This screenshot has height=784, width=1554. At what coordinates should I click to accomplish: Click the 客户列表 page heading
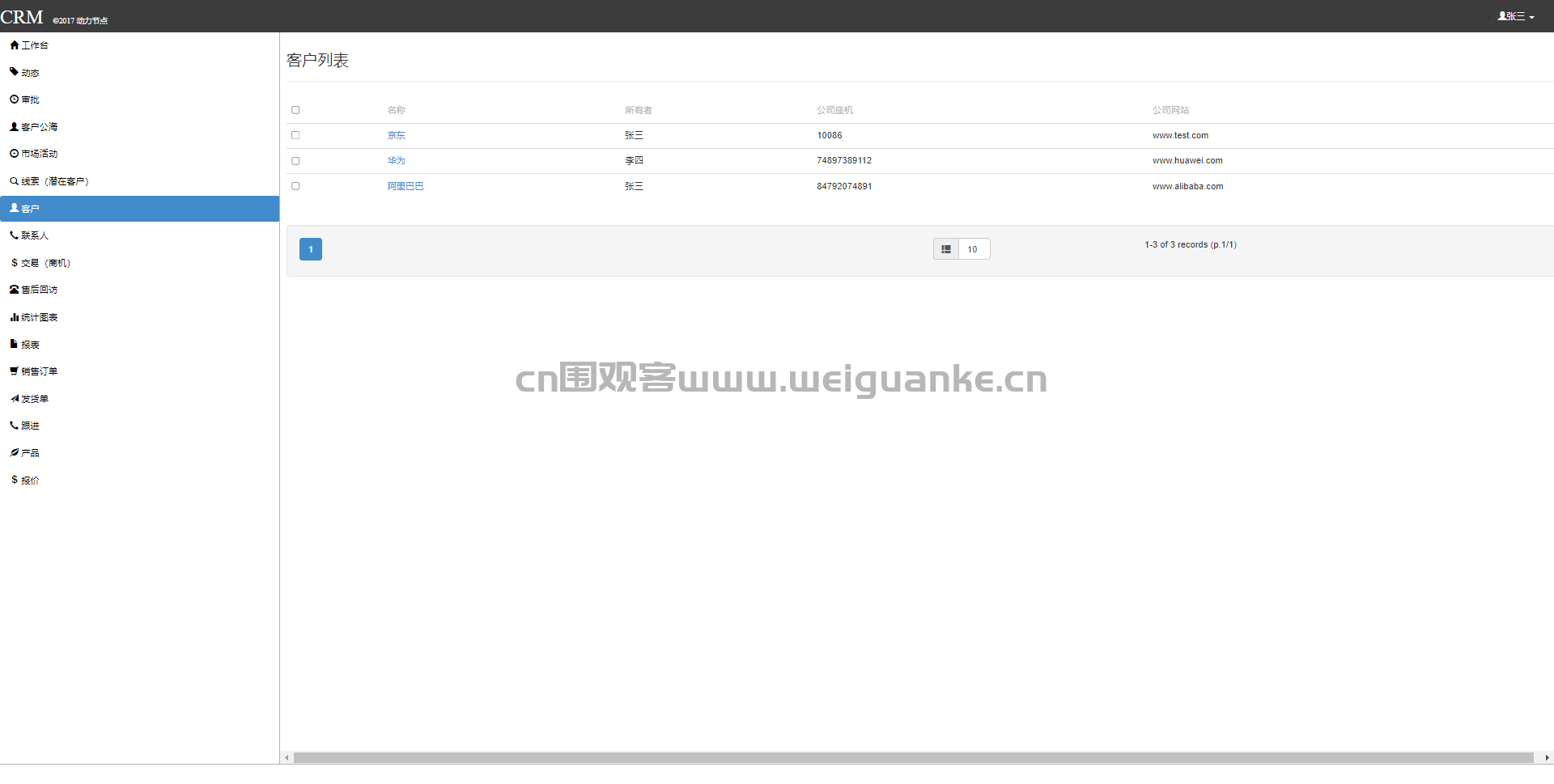(x=317, y=61)
